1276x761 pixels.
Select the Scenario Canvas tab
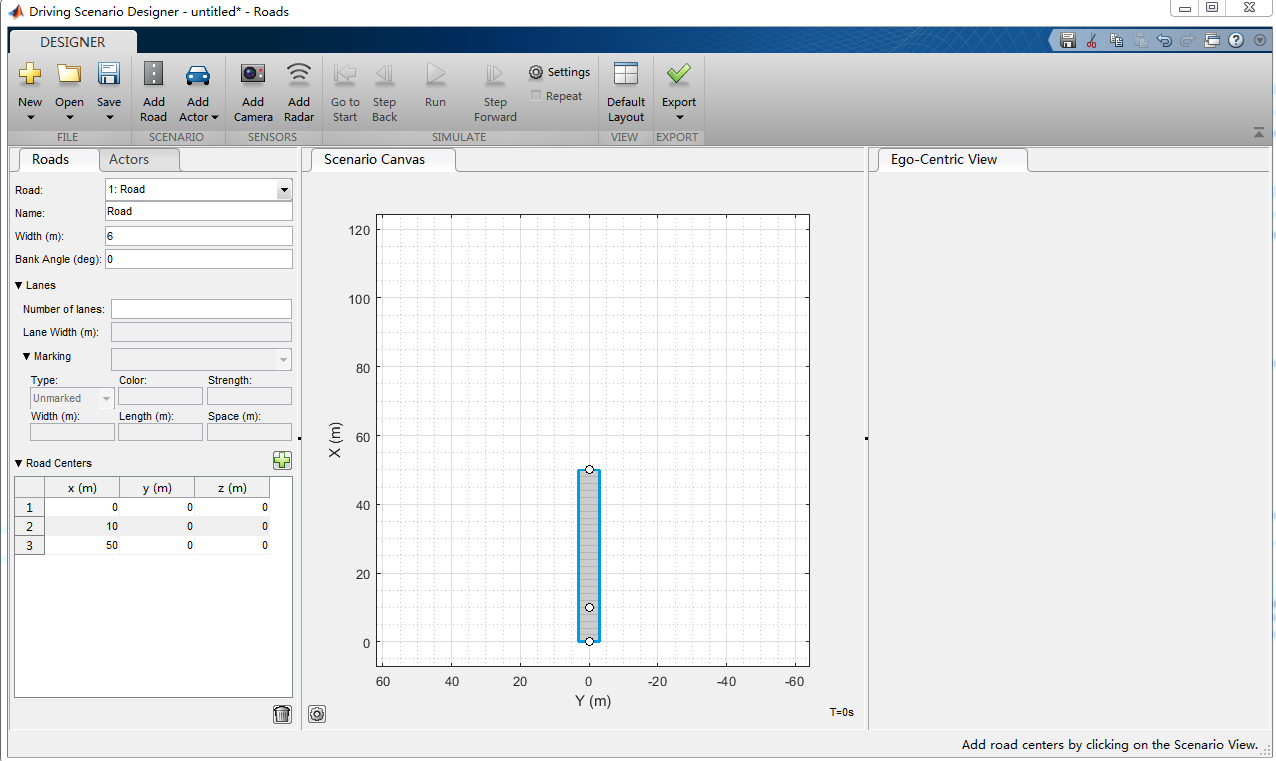pyautogui.click(x=374, y=159)
